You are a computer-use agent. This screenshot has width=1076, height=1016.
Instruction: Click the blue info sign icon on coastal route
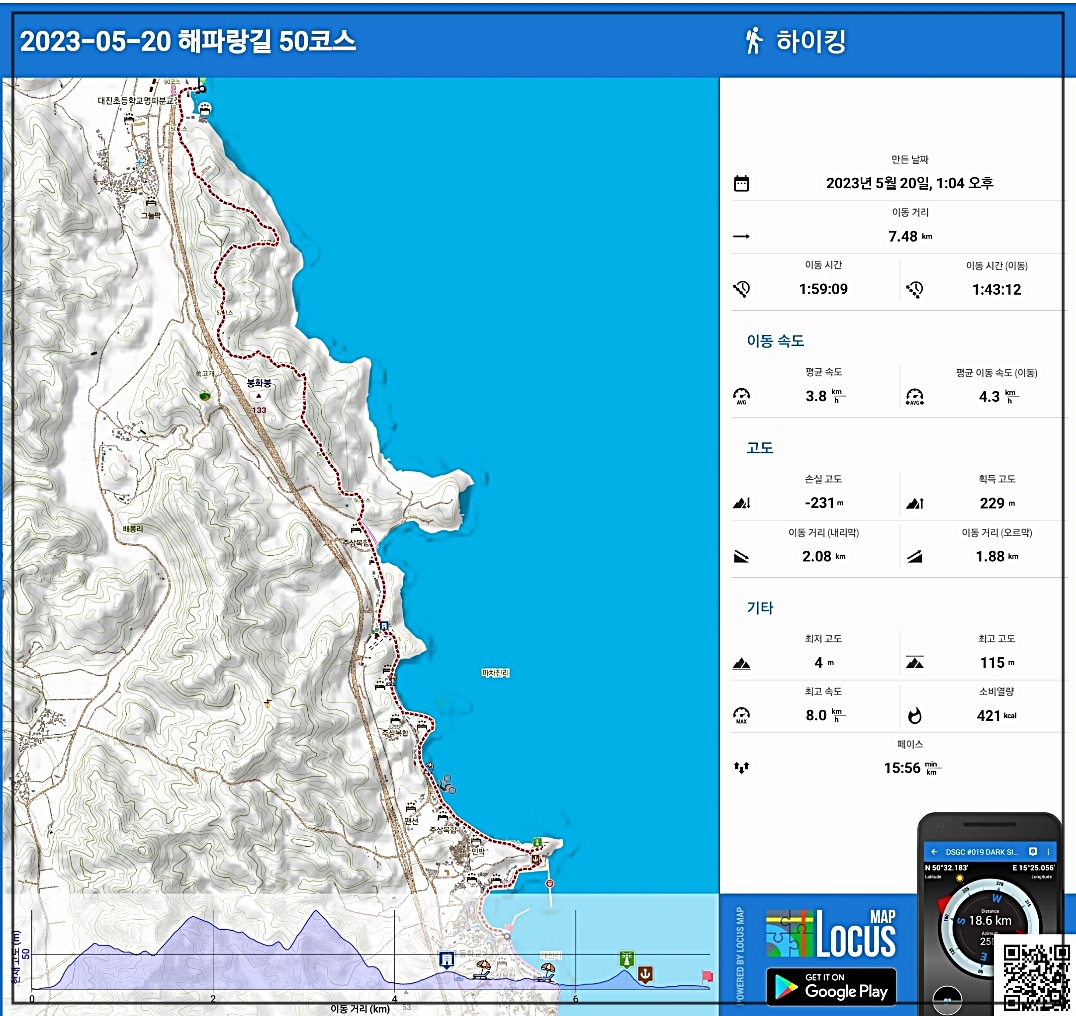pos(384,626)
